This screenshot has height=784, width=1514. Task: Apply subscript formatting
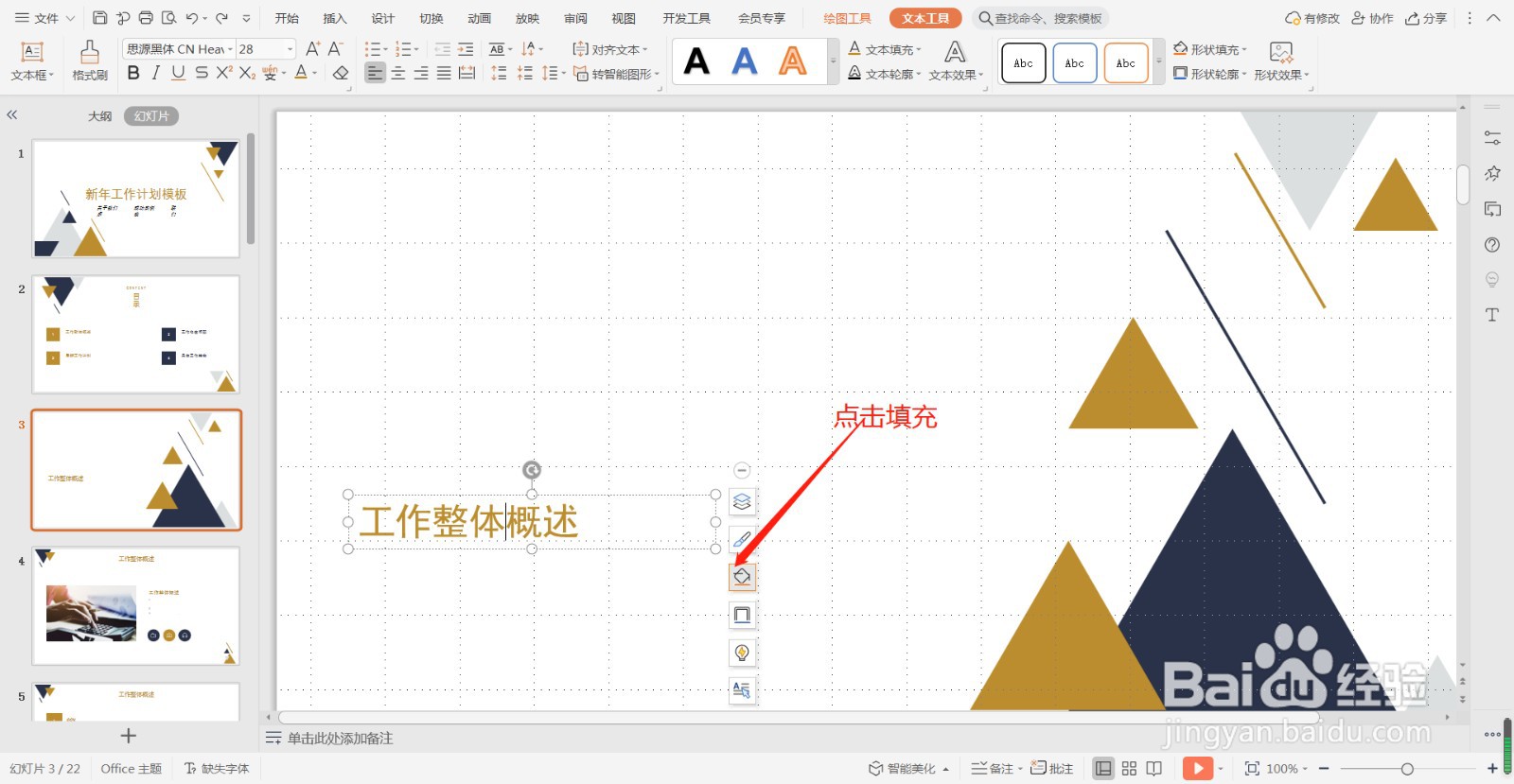point(247,73)
